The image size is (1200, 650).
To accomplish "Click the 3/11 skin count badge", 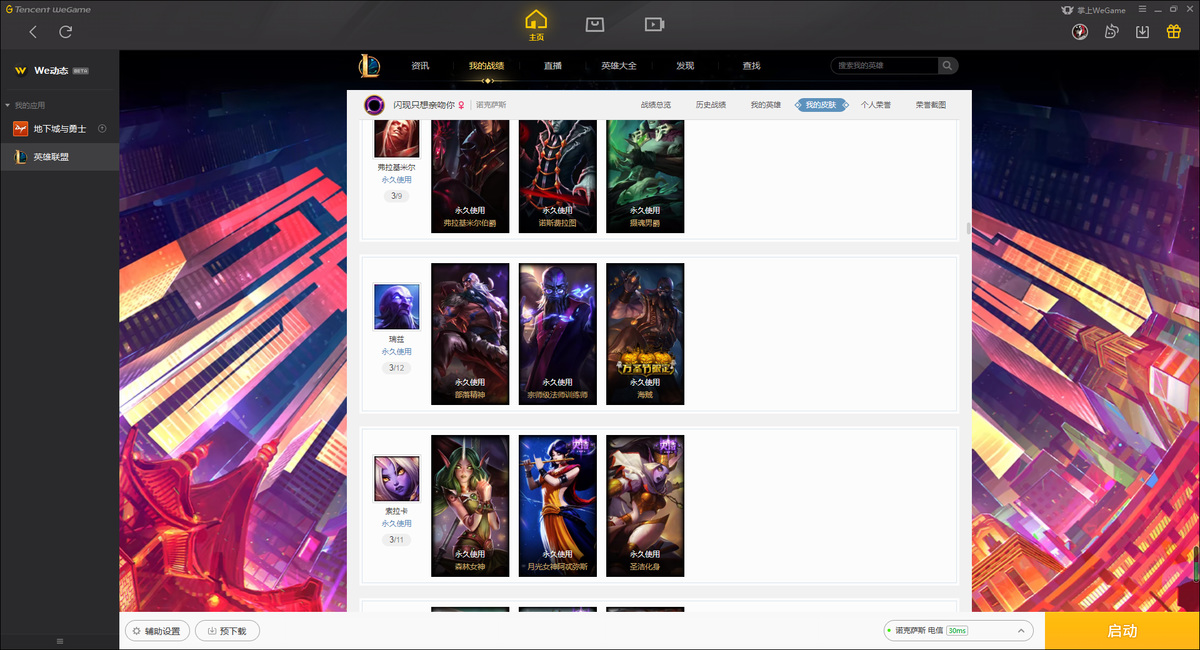I will tap(397, 540).
